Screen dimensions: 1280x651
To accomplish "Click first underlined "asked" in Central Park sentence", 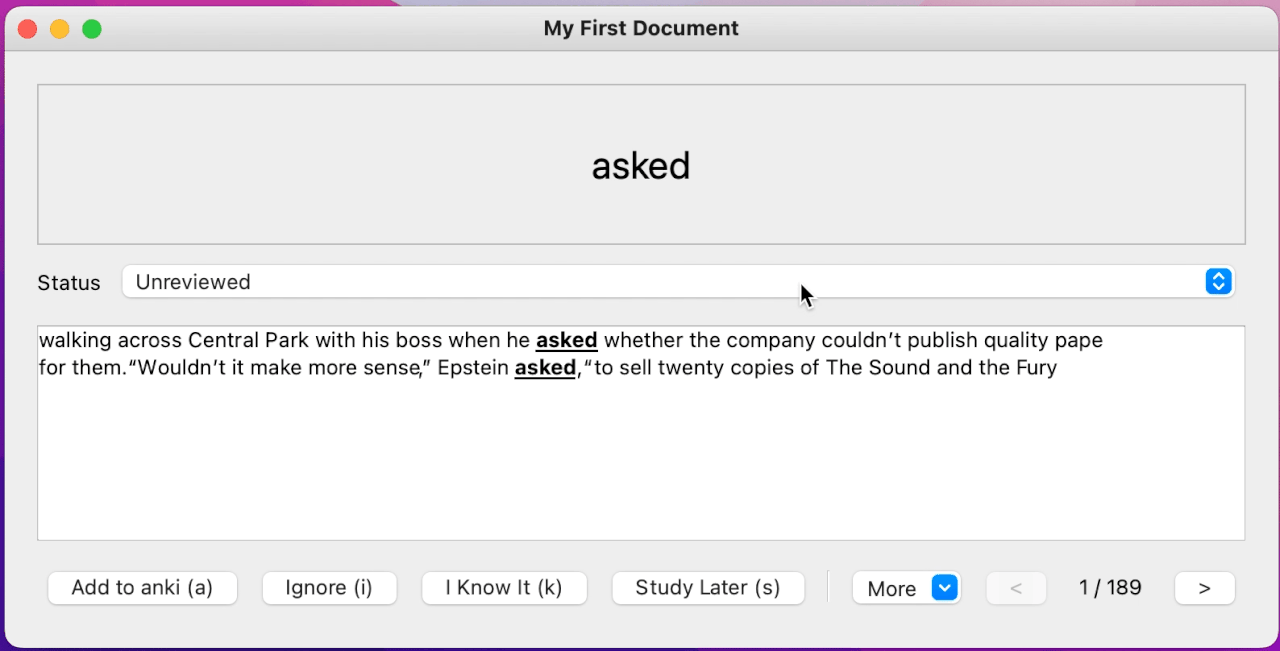I will pos(566,340).
